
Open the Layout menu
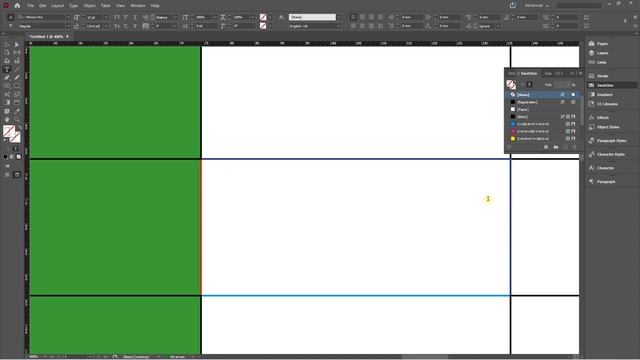pos(58,6)
